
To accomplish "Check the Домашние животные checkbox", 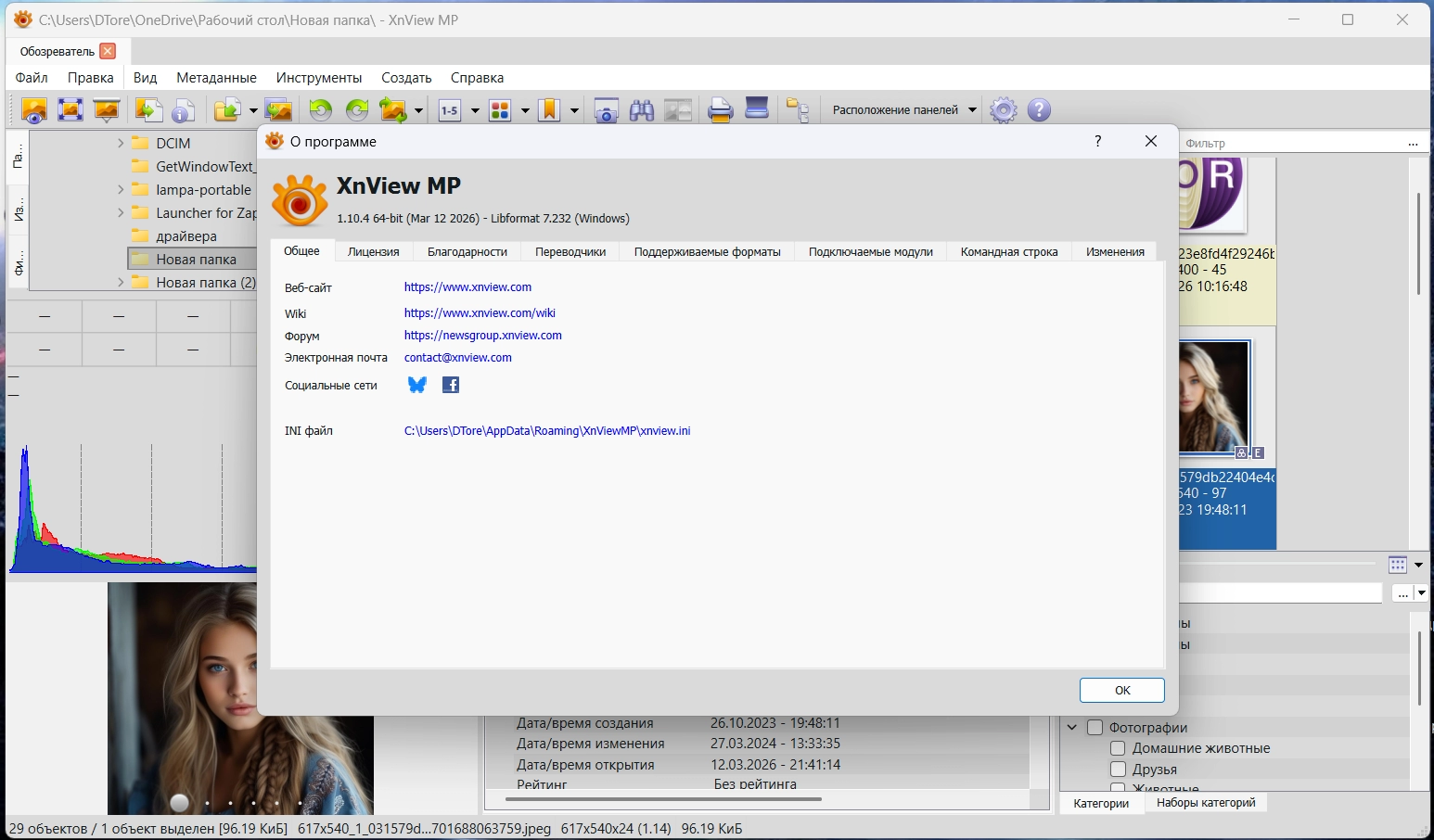I will point(1118,748).
